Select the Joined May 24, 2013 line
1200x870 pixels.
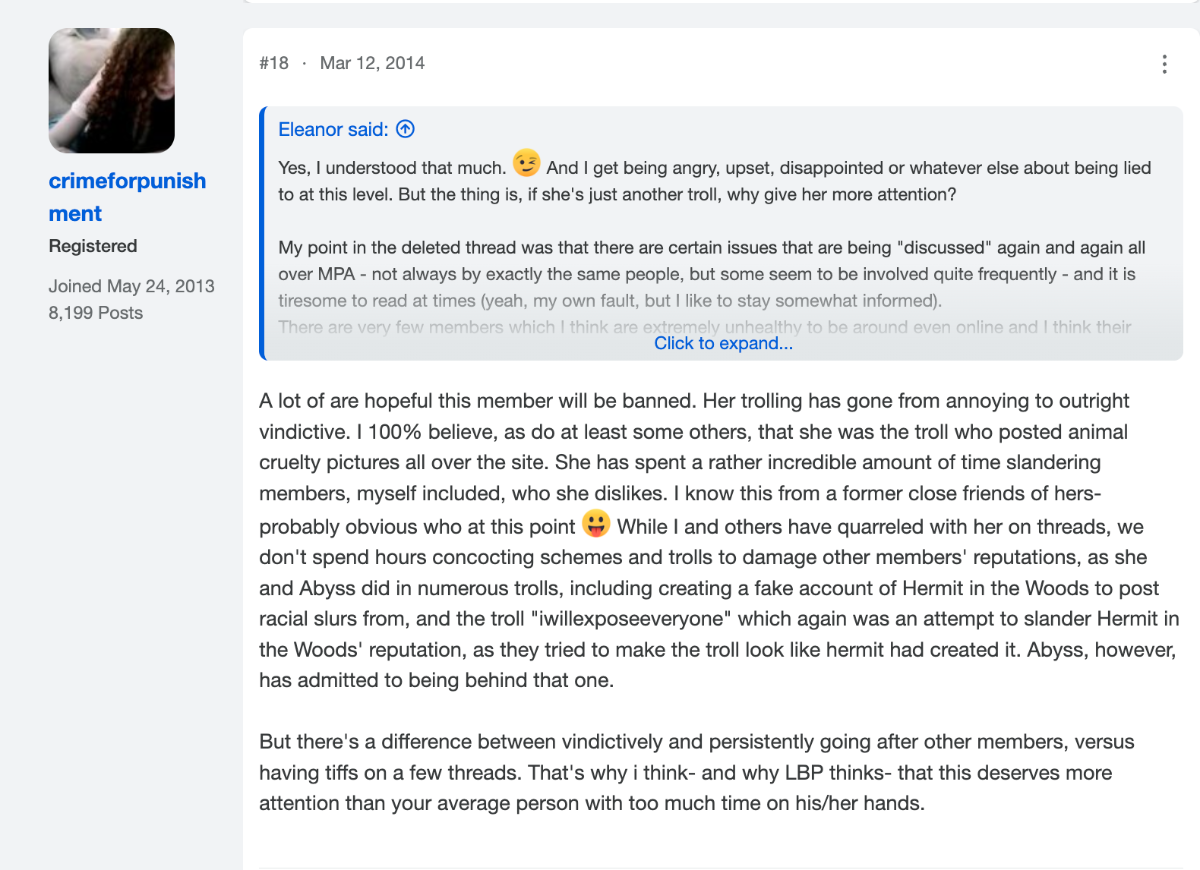(x=131, y=286)
